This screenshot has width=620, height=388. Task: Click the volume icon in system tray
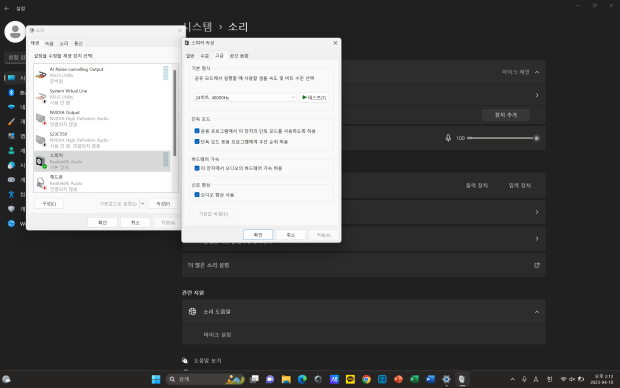pyautogui.click(x=572, y=379)
